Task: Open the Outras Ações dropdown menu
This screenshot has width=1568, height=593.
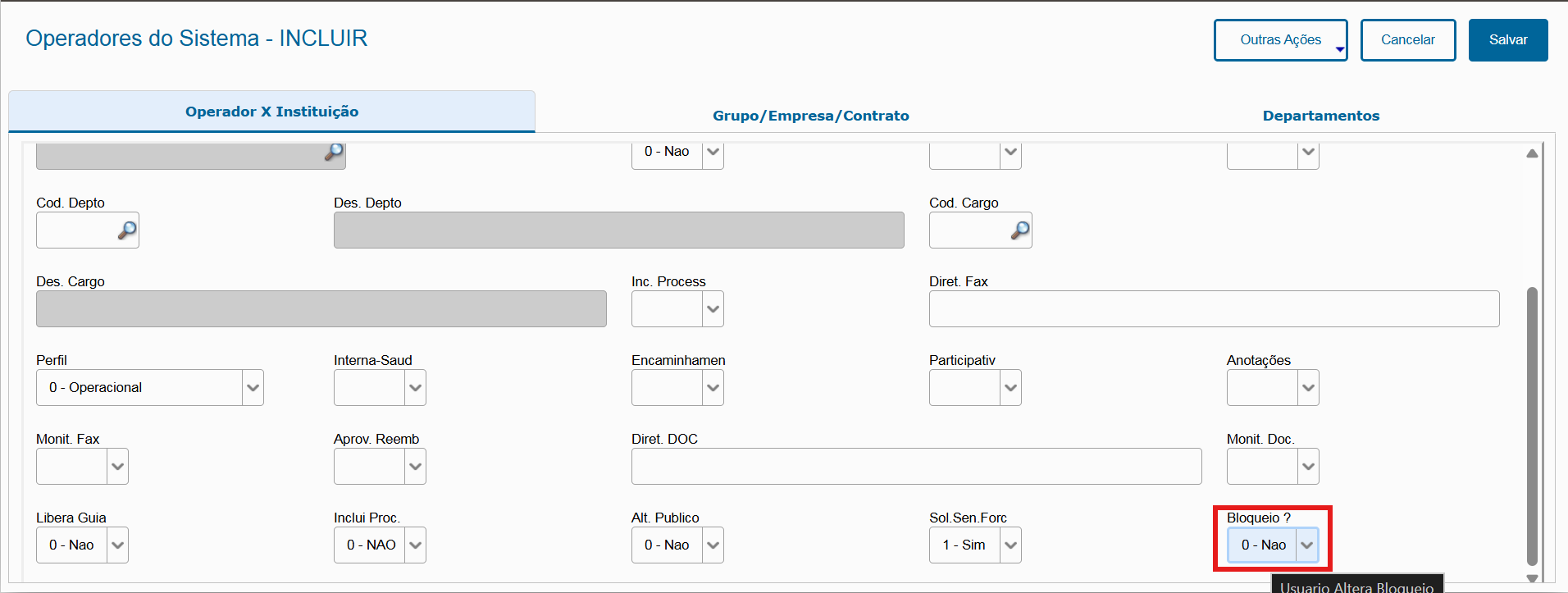Action: tap(1280, 40)
